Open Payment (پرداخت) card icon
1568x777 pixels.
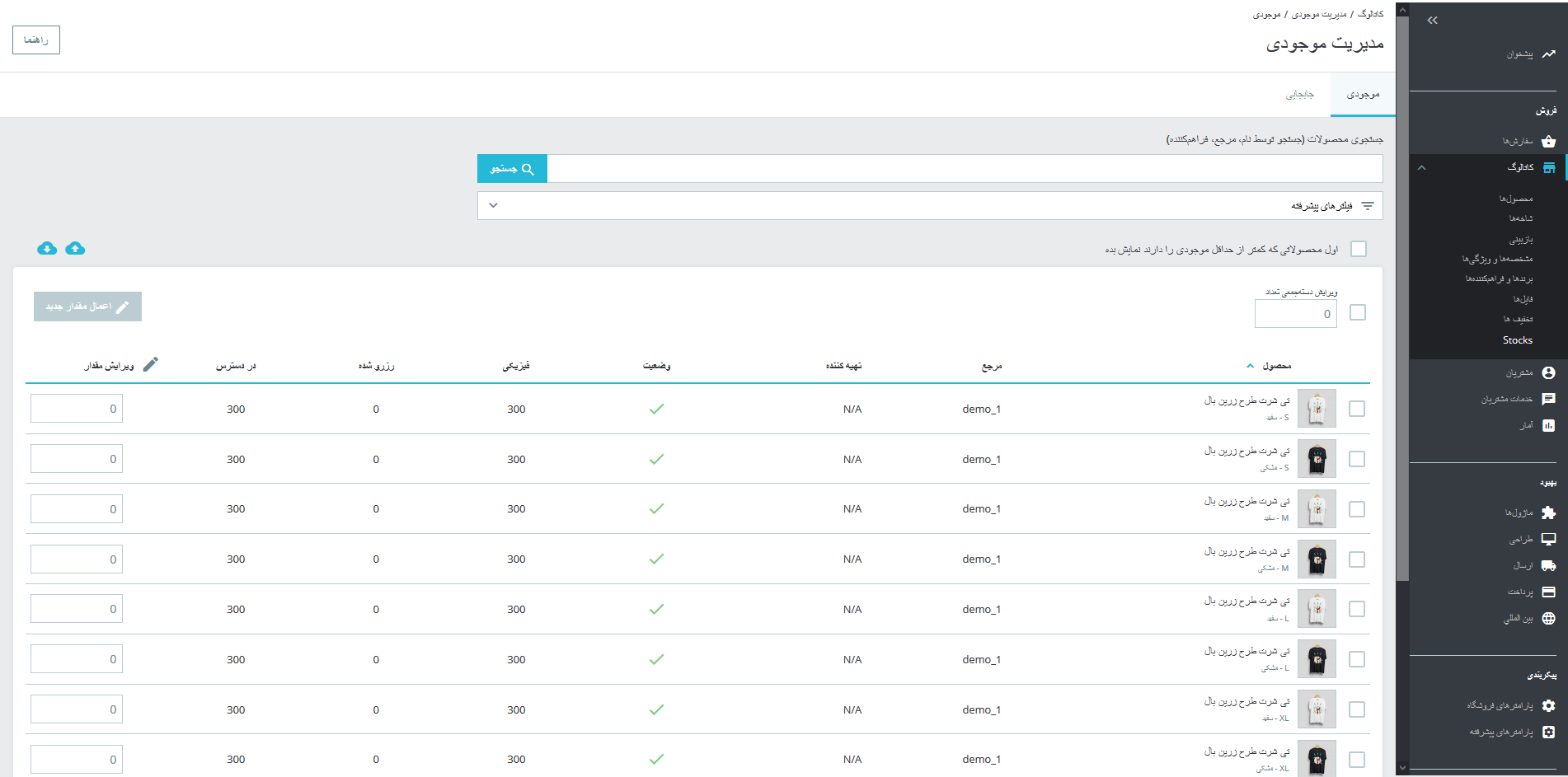coord(1548,592)
